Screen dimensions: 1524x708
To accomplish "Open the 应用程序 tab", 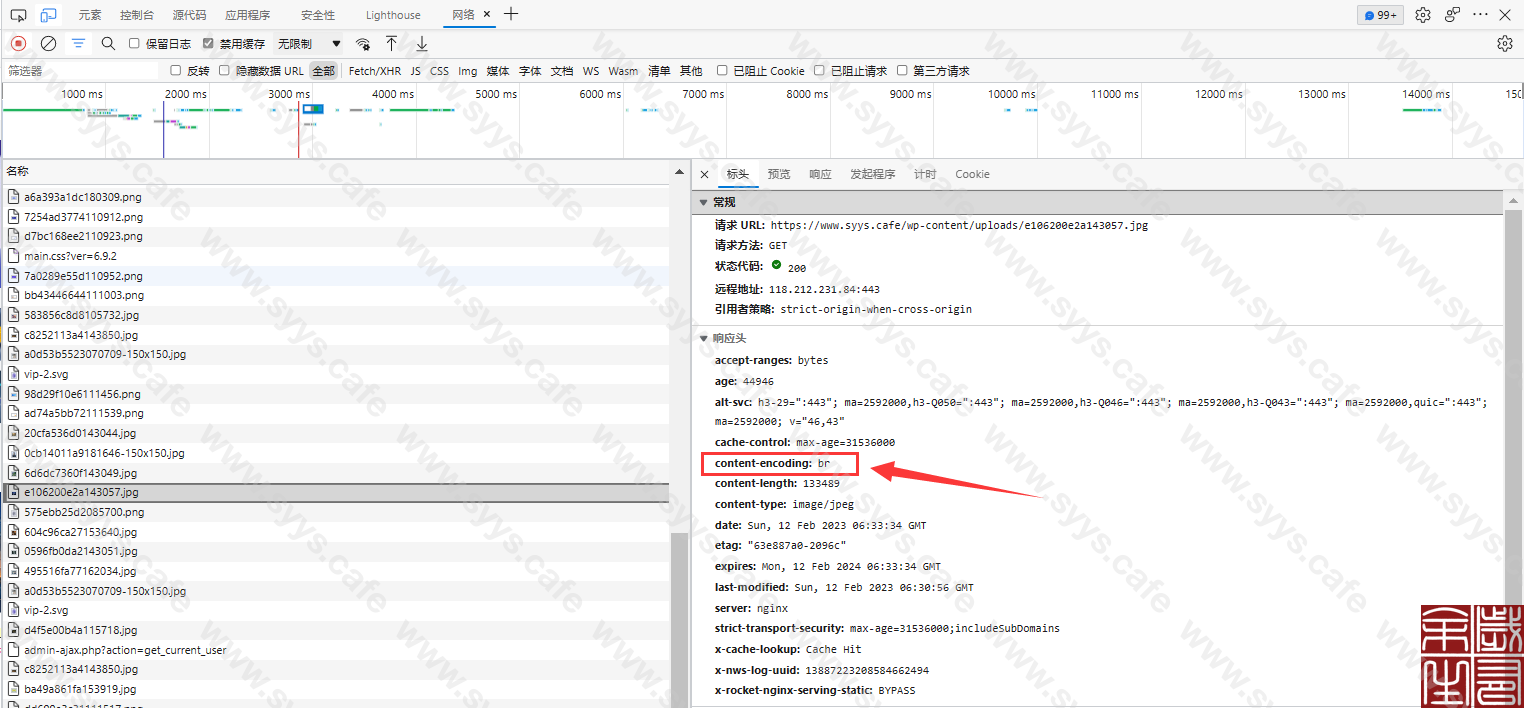I will click(x=248, y=15).
